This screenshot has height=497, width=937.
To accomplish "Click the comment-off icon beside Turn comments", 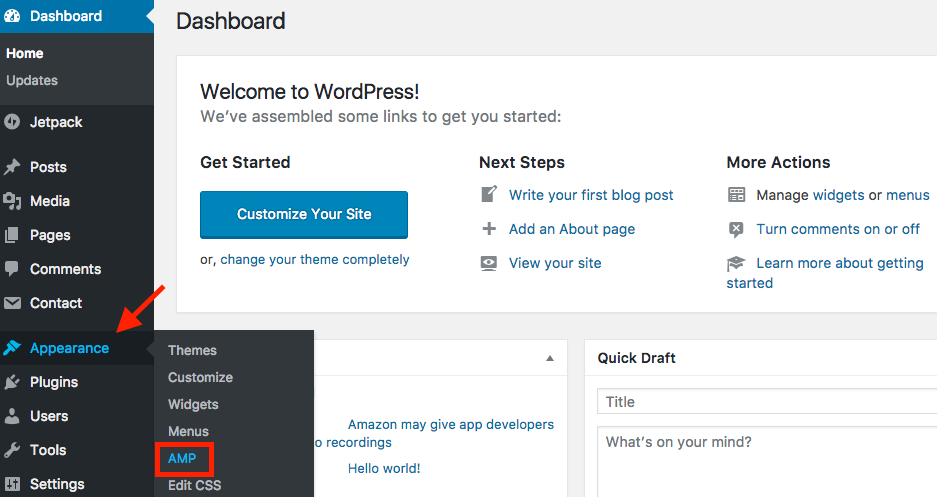I will 736,229.
